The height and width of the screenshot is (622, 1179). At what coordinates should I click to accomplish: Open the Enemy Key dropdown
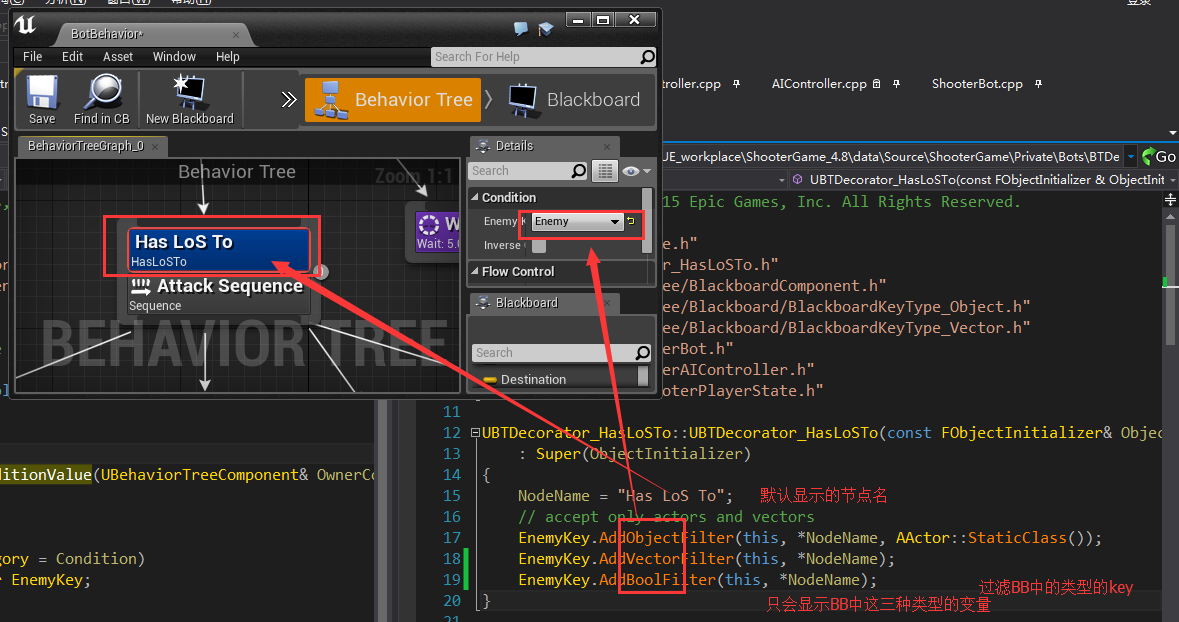[x=577, y=221]
